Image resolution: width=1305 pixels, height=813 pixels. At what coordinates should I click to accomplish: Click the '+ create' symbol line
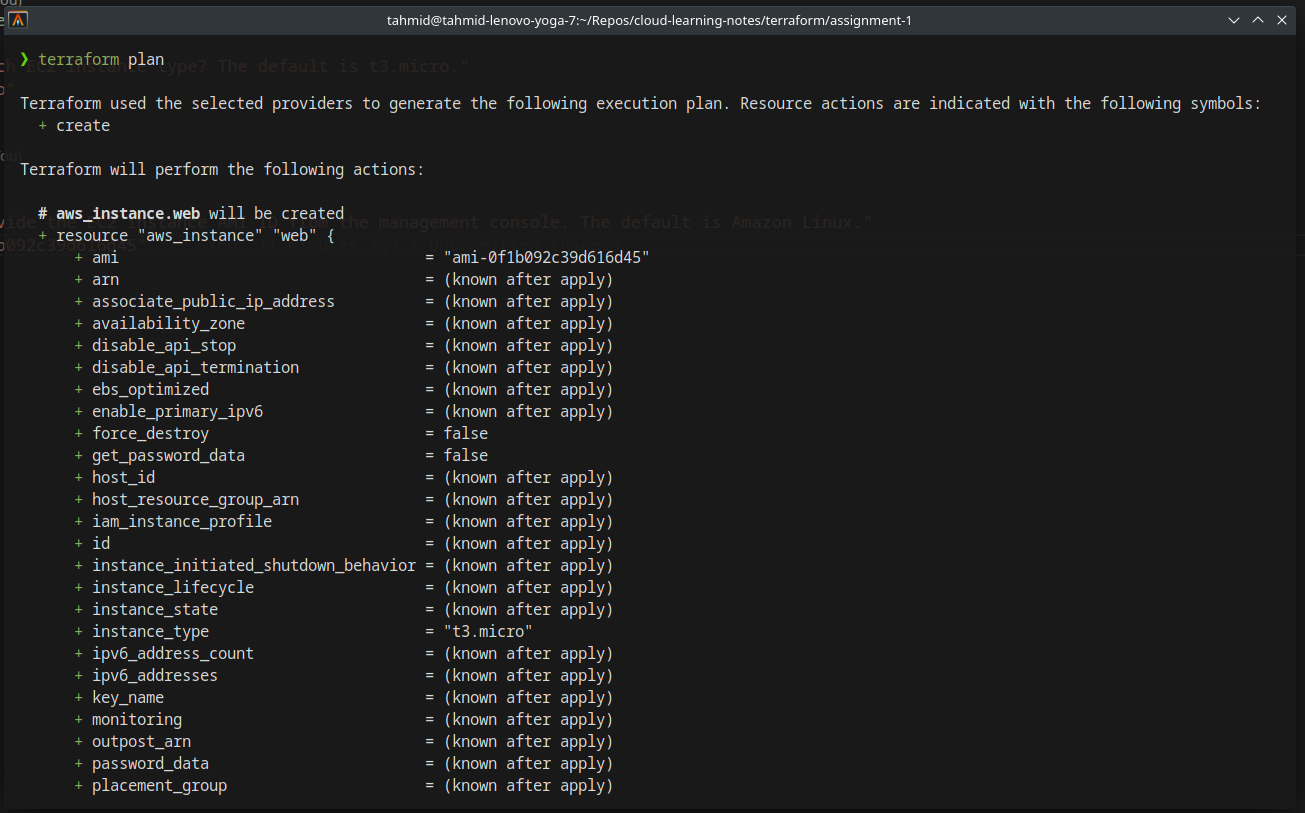(x=74, y=126)
